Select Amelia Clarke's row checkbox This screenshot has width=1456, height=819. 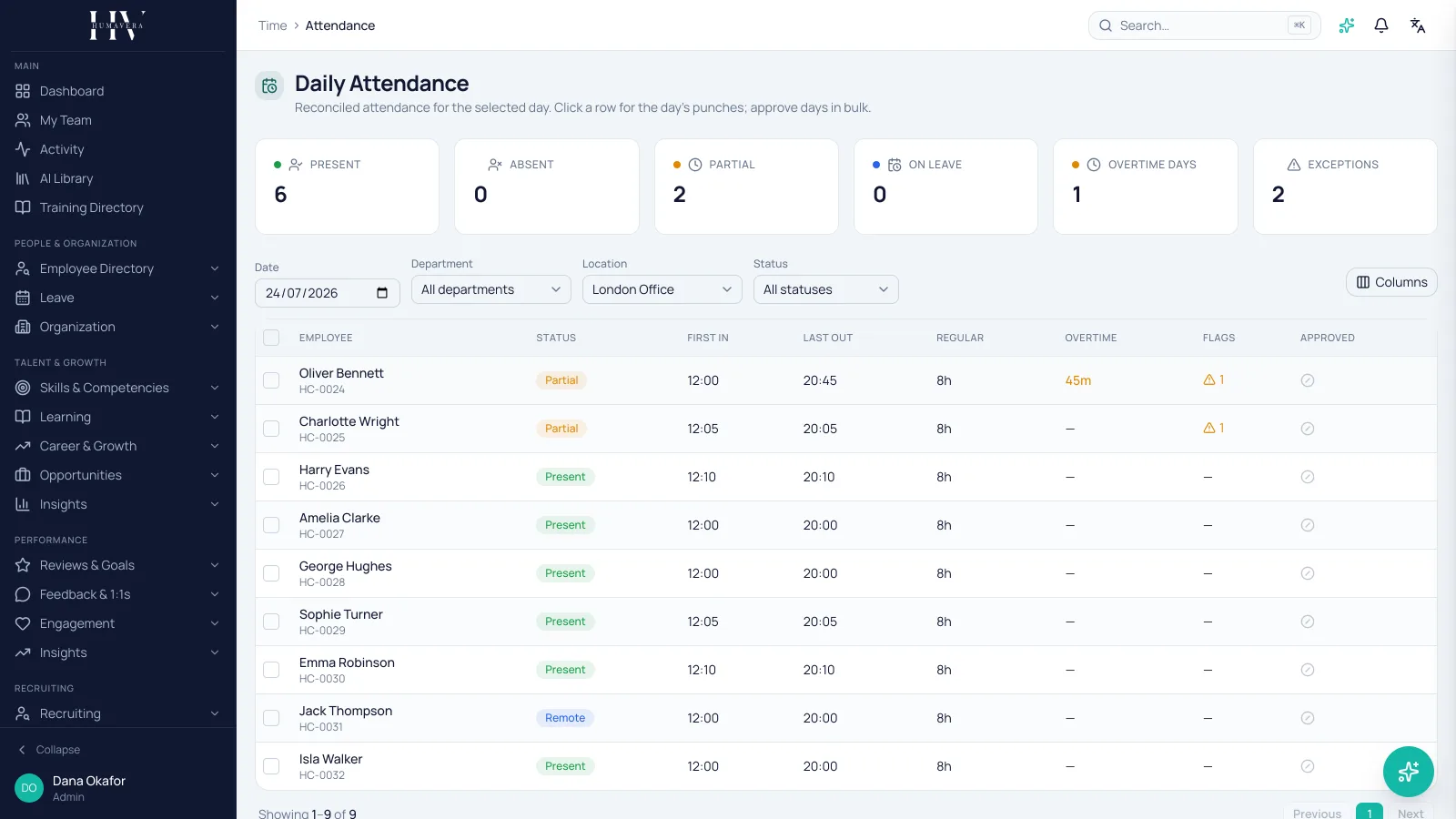click(271, 525)
